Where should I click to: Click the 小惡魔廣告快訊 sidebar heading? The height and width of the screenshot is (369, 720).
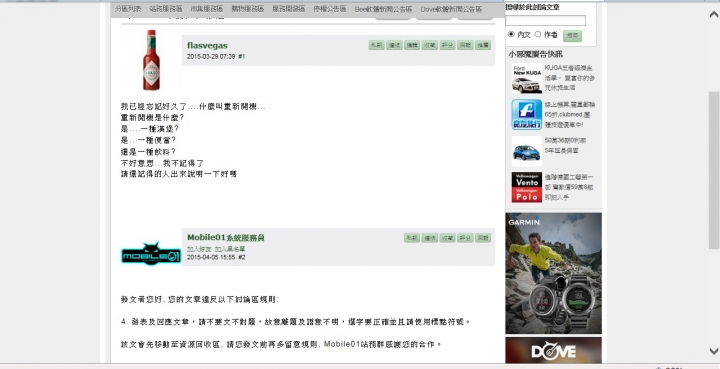coord(535,54)
